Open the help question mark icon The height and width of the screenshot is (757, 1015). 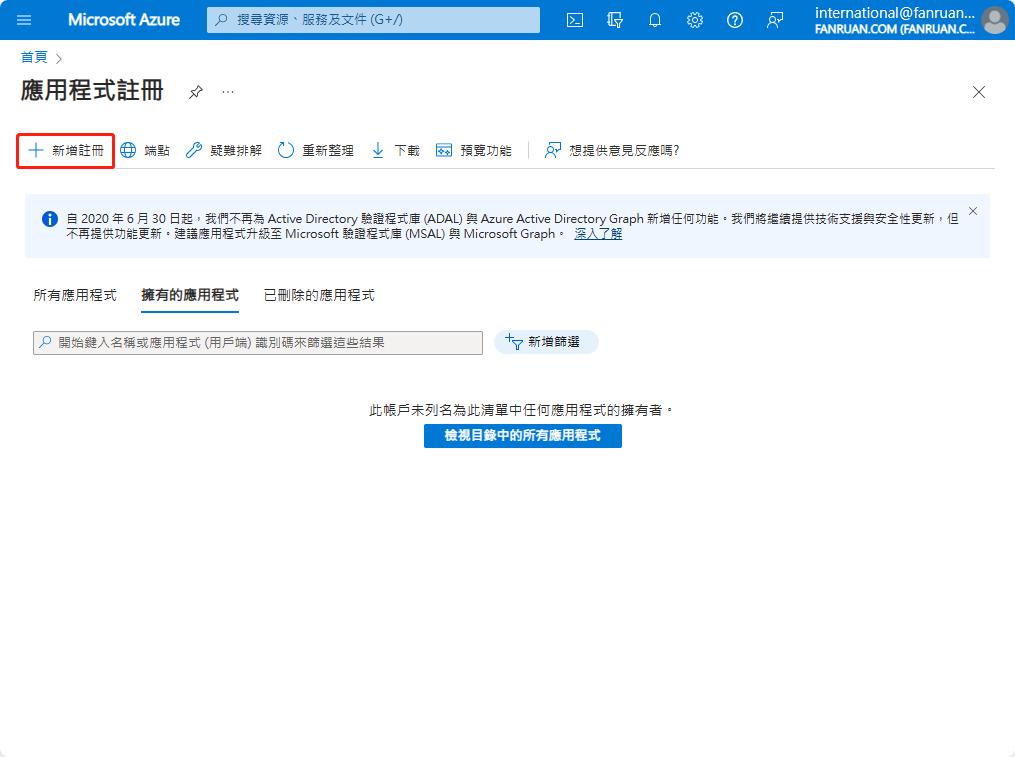(735, 20)
